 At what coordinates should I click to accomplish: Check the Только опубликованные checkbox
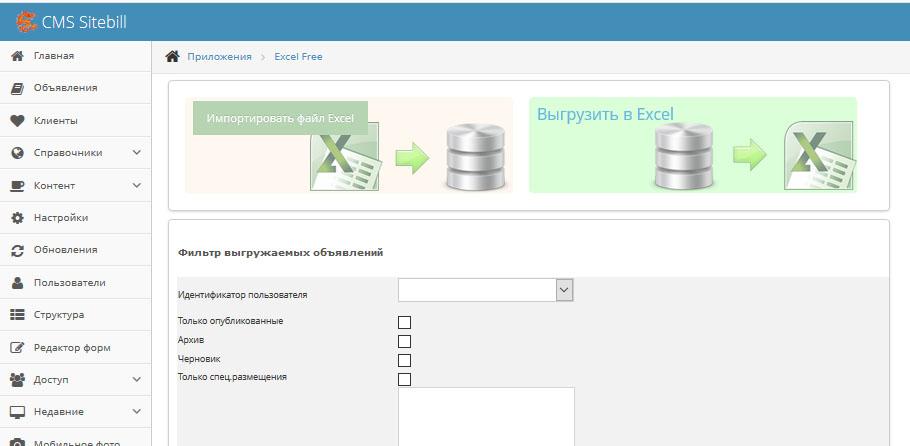click(405, 322)
